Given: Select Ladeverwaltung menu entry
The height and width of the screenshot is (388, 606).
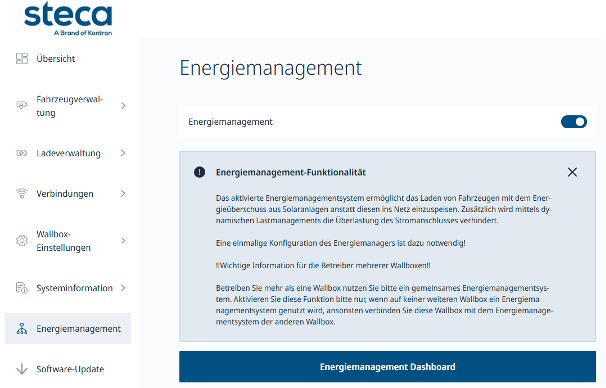Looking at the screenshot, I should tap(68, 153).
